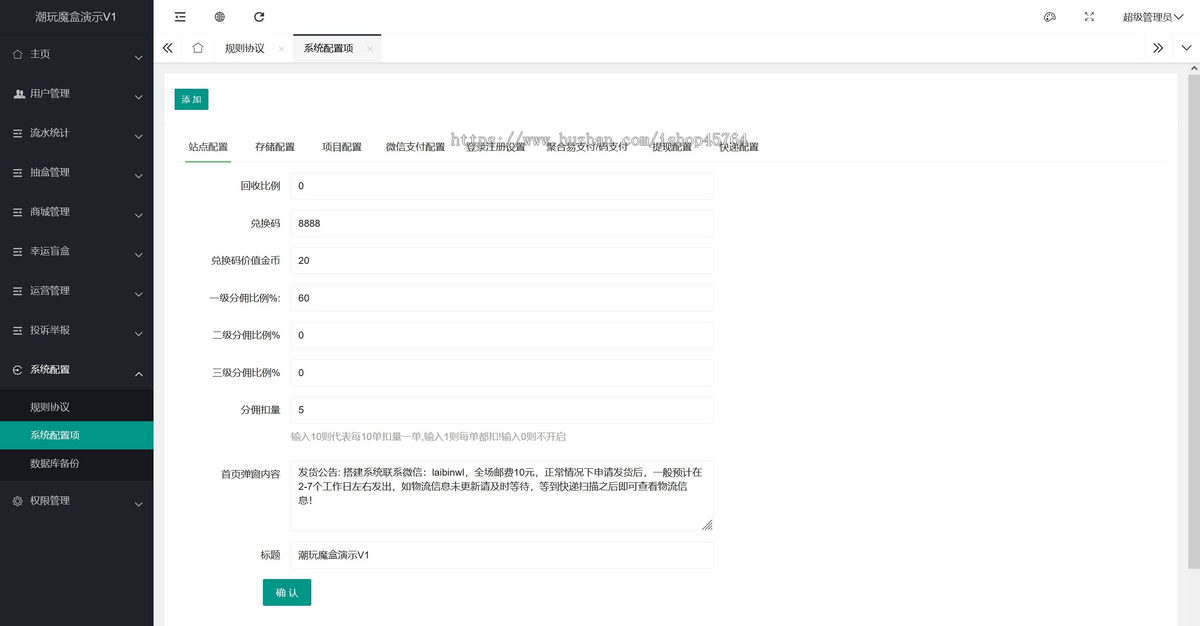This screenshot has width=1200, height=626.
Task: Expand the 运营管理 sidebar menu
Action: [x=77, y=291]
